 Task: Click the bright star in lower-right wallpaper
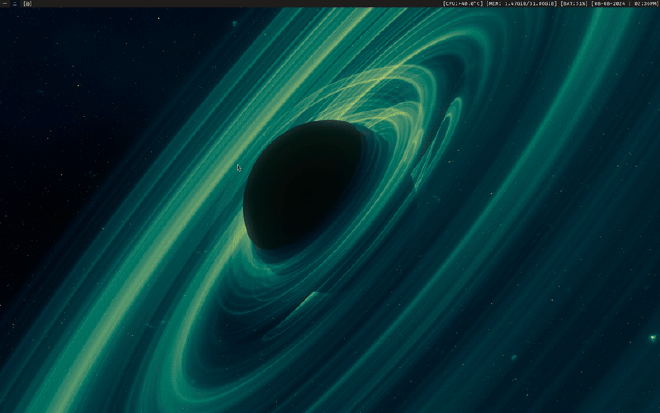[513, 357]
